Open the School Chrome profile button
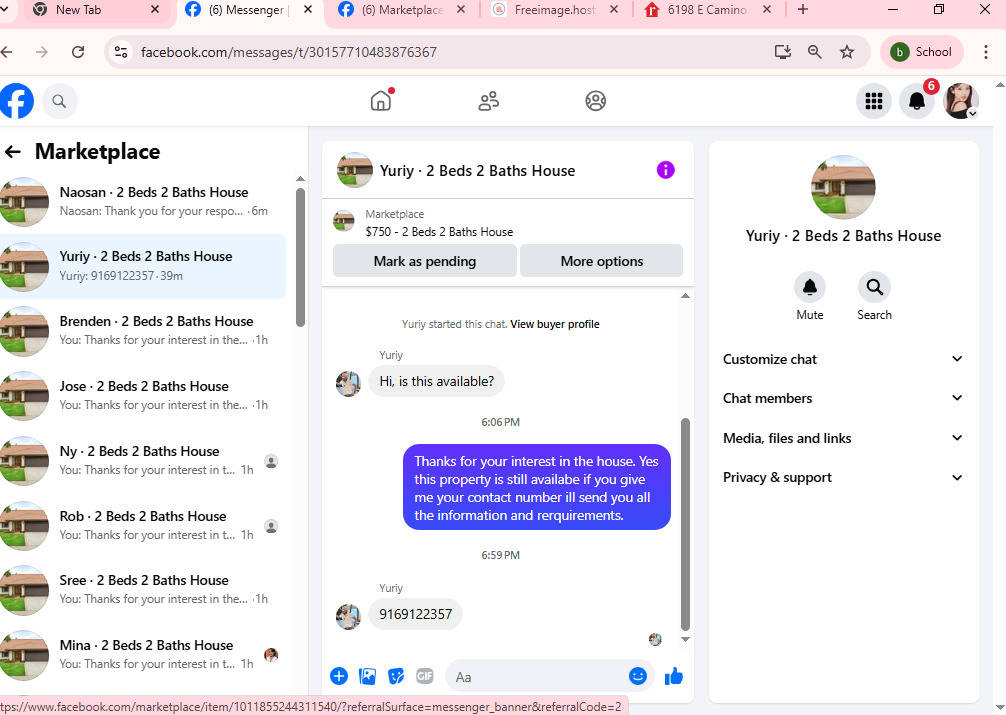This screenshot has height=715, width=1006. tap(922, 52)
